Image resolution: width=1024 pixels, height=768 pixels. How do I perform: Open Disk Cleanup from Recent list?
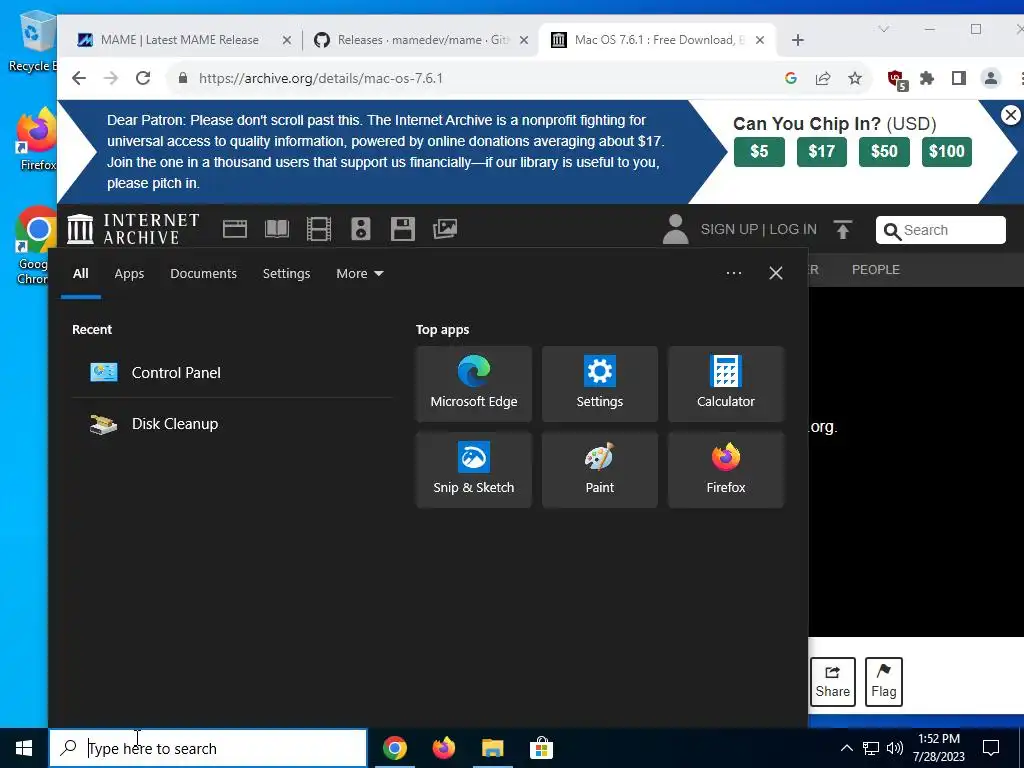[232, 424]
